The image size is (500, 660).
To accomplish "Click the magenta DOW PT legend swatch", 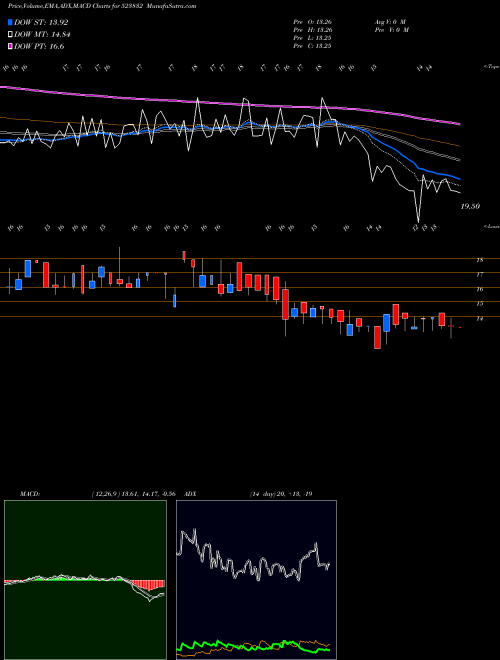I will 10,46.
